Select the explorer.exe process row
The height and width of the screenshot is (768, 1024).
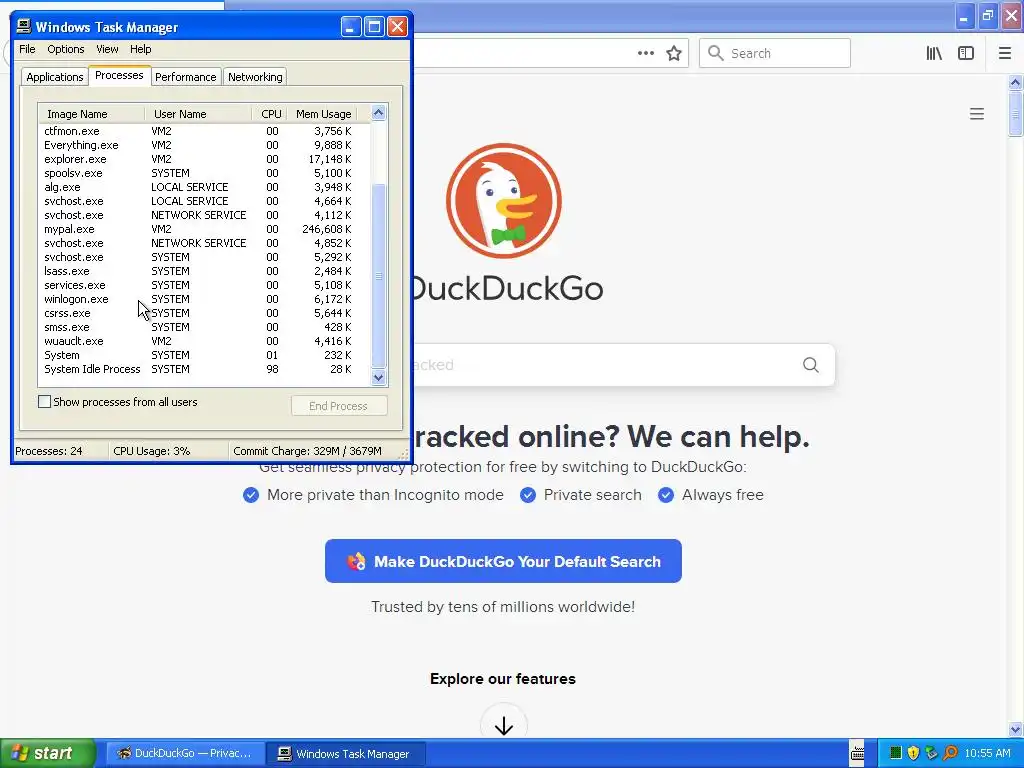(x=204, y=159)
